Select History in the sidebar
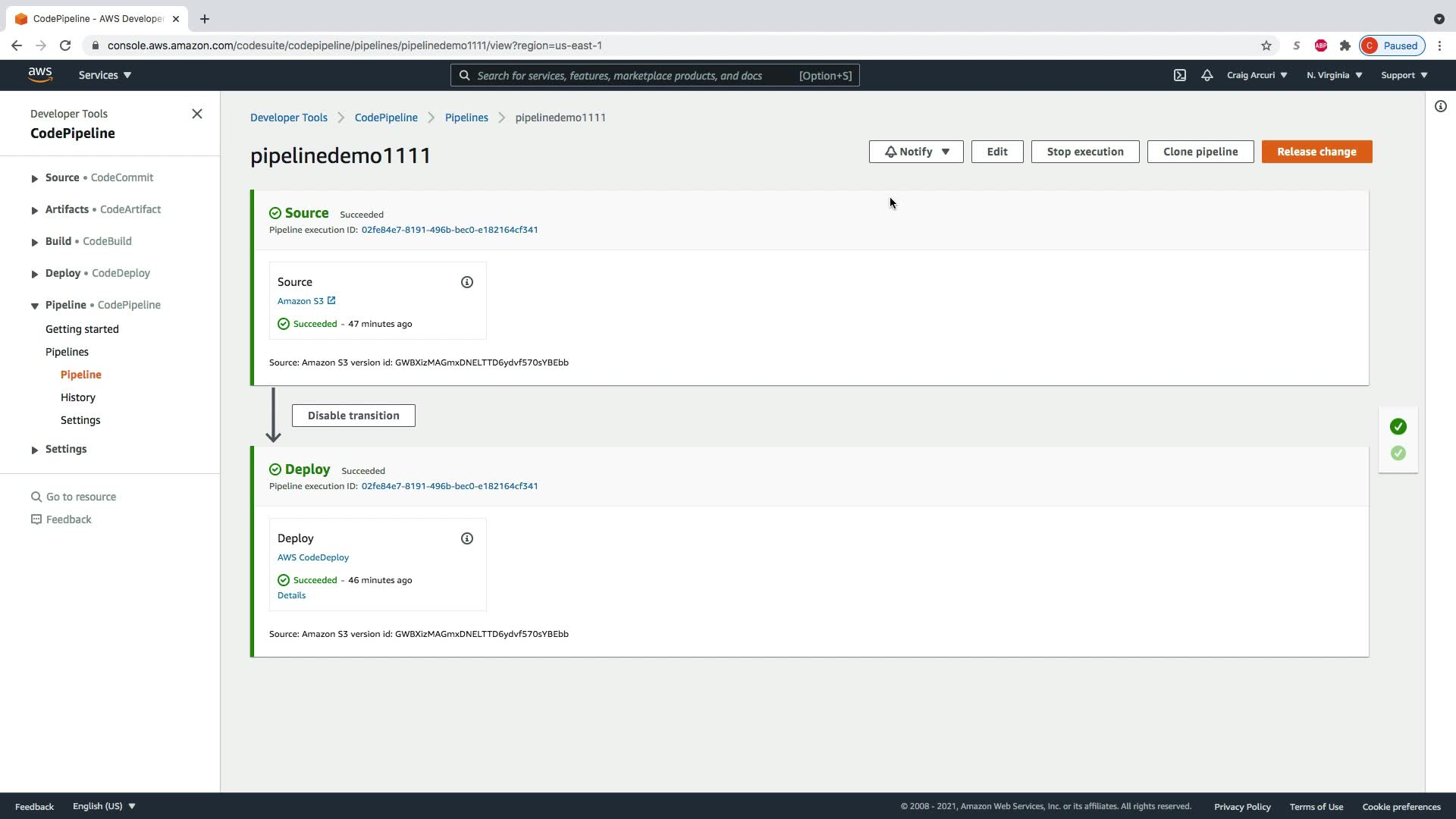Viewport: 1456px width, 819px height. pyautogui.click(x=78, y=397)
